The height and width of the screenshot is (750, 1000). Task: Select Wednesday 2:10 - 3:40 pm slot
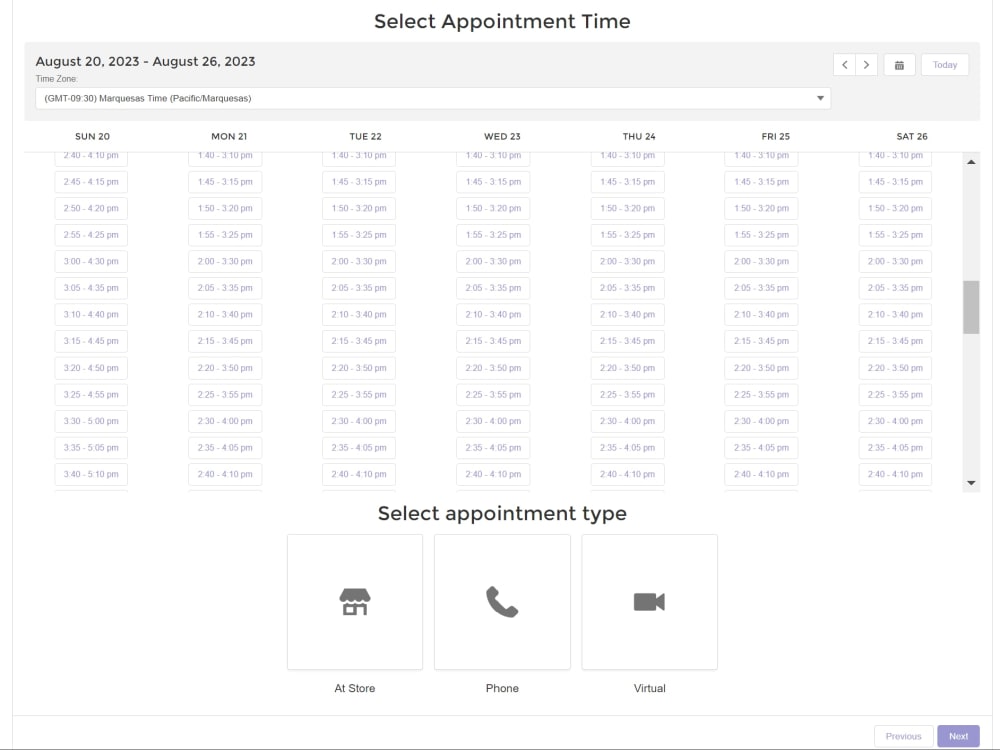point(493,314)
